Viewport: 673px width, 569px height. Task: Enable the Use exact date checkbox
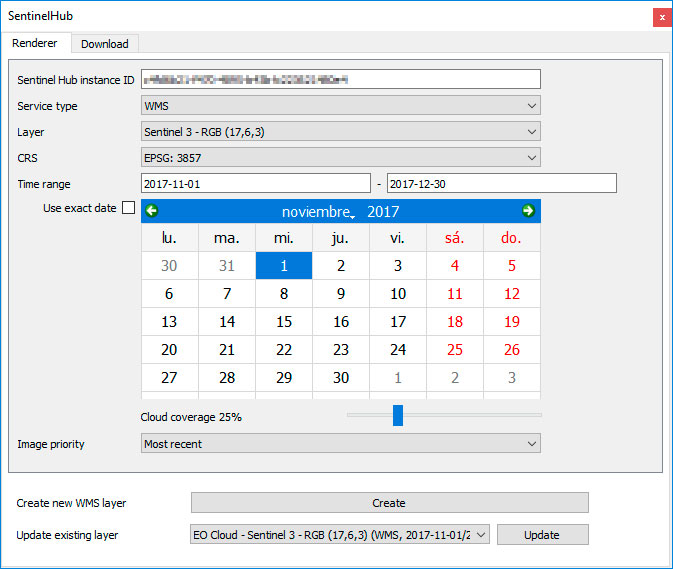pos(128,208)
